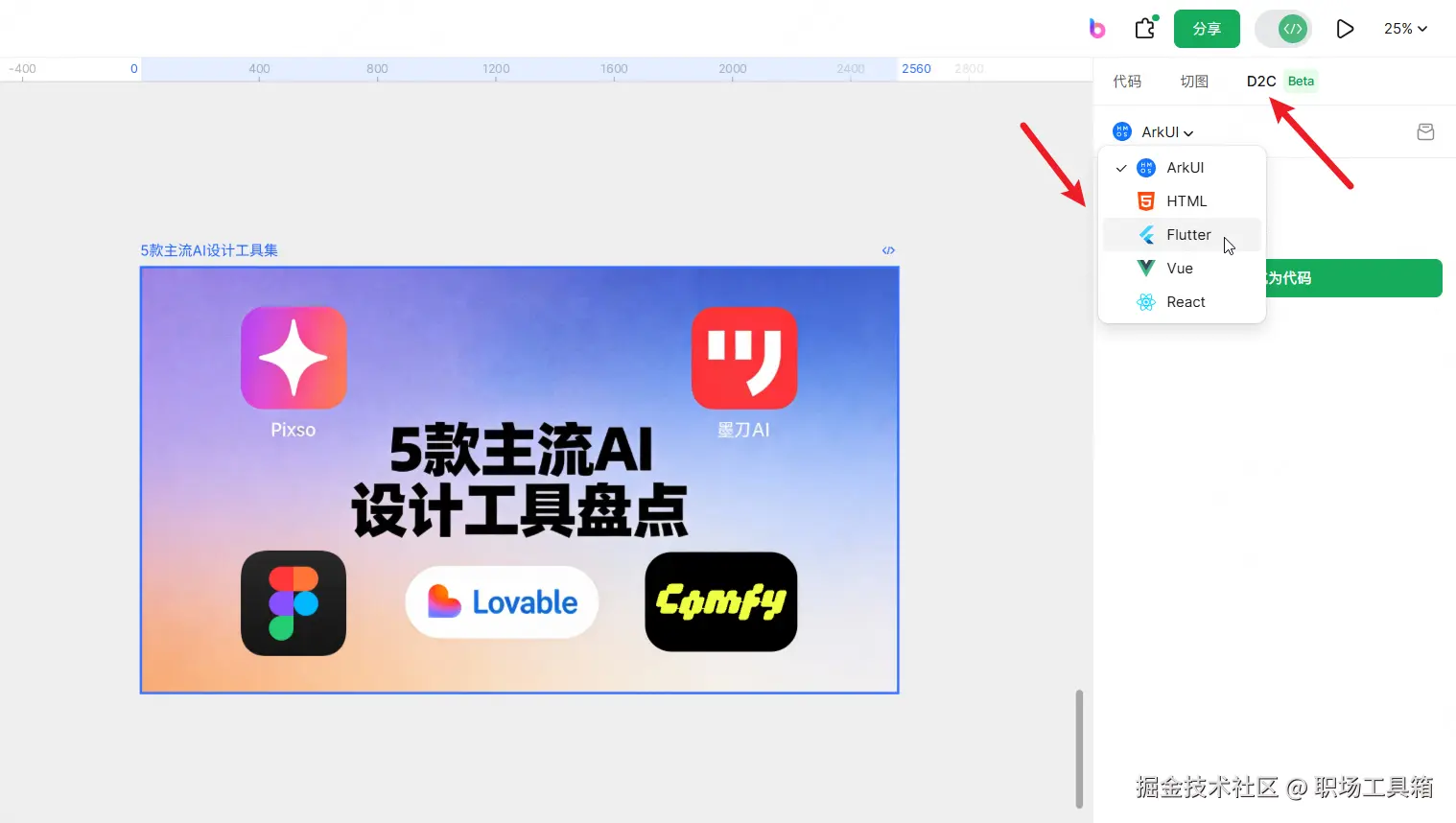Choose HTML from the framework list

[1182, 201]
